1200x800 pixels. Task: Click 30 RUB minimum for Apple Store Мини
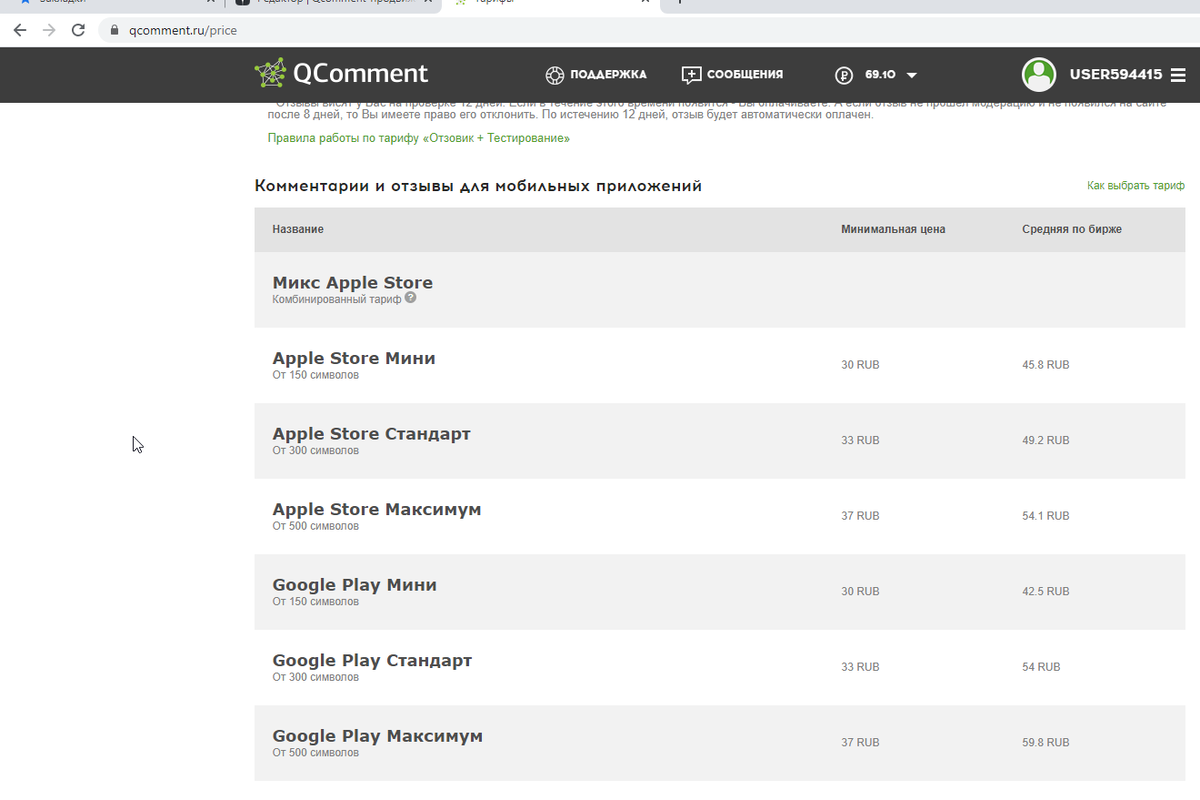pyautogui.click(x=860, y=365)
